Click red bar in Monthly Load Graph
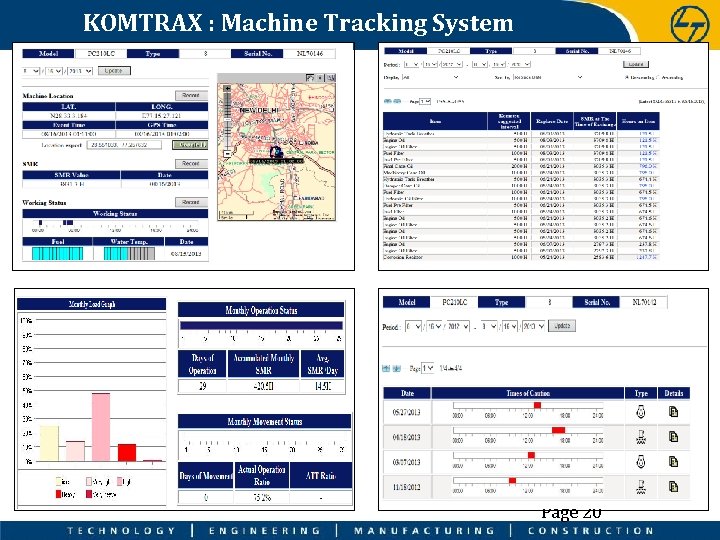Screen dimensions: 720x540 point(127,452)
